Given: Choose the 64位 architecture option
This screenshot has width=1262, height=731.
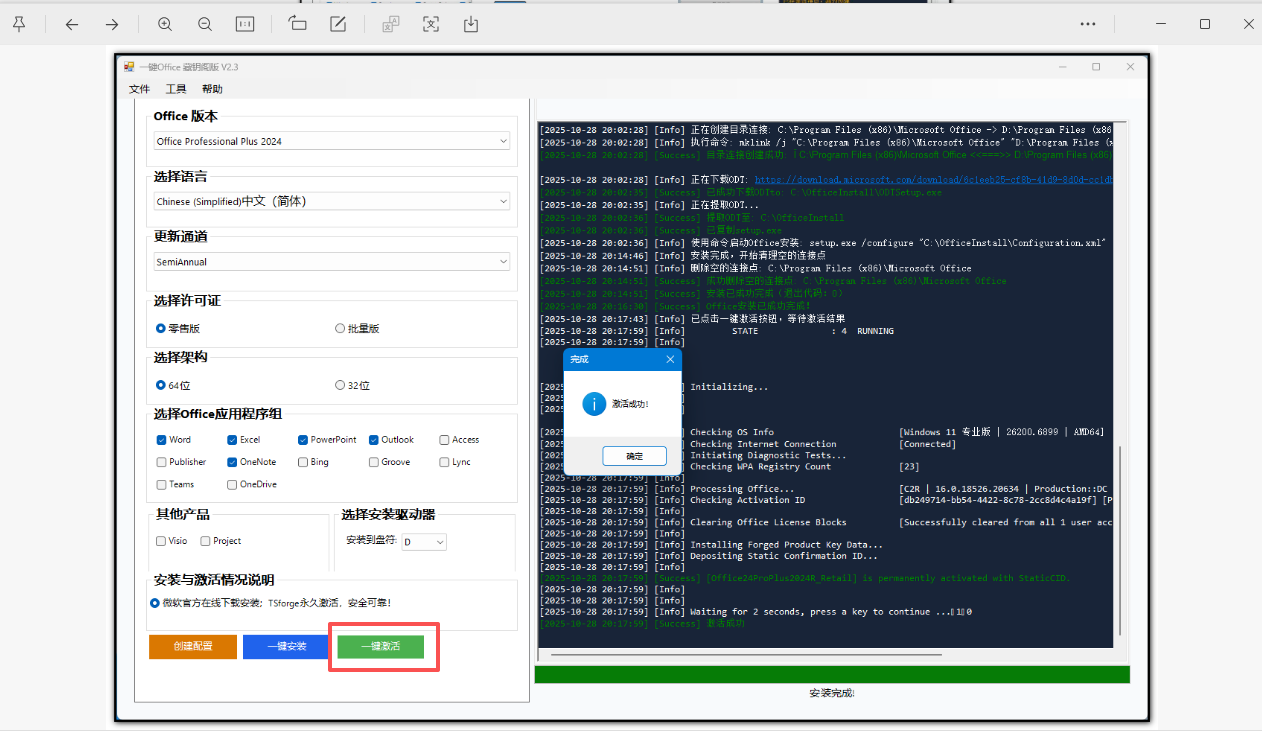Looking at the screenshot, I should [160, 385].
